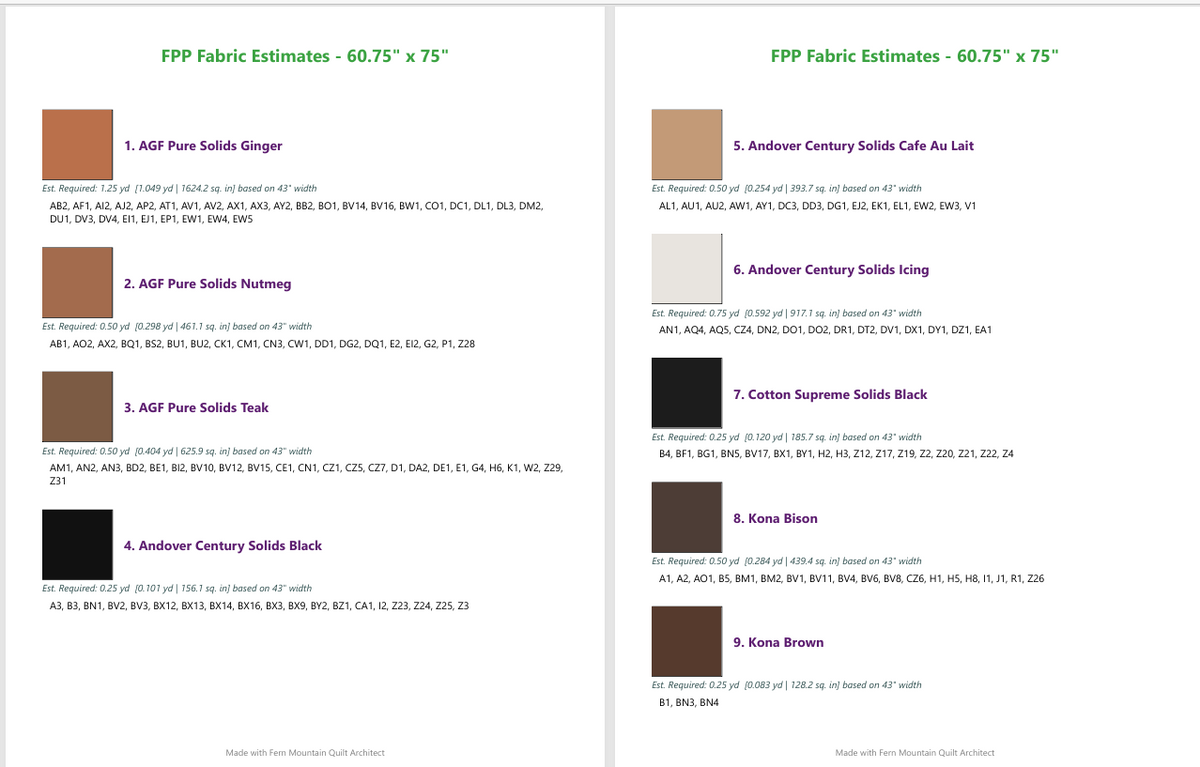This screenshot has height=767, width=1200.
Task: Click the Andover Black piece list starting A3, B3
Action: [259, 606]
